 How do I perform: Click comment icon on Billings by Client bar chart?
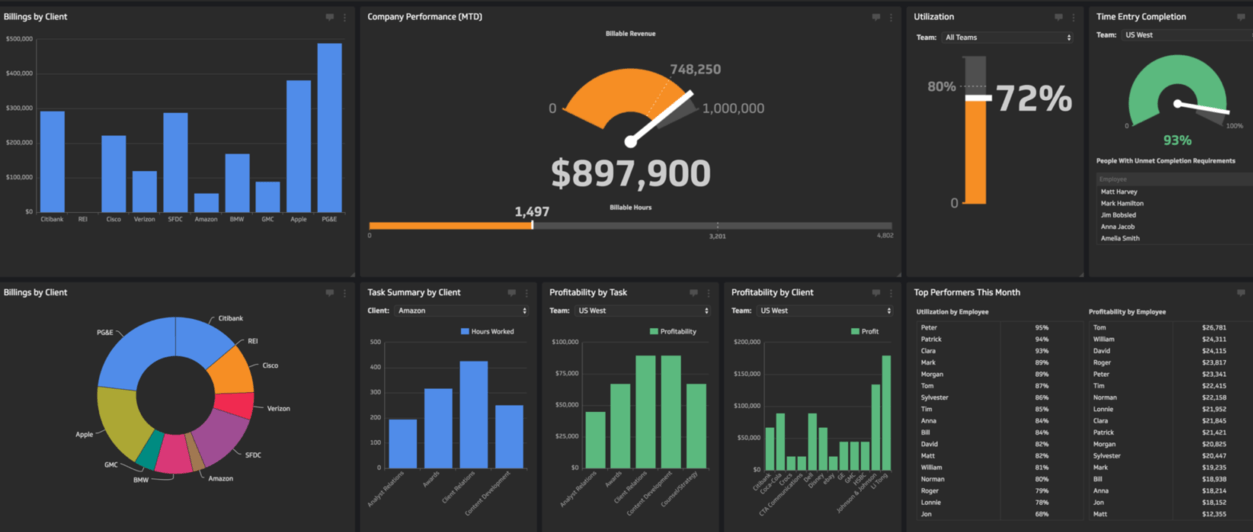[x=330, y=17]
